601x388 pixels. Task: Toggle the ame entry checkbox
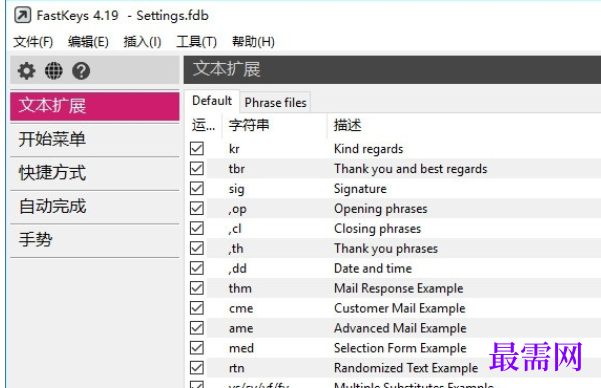coord(197,328)
